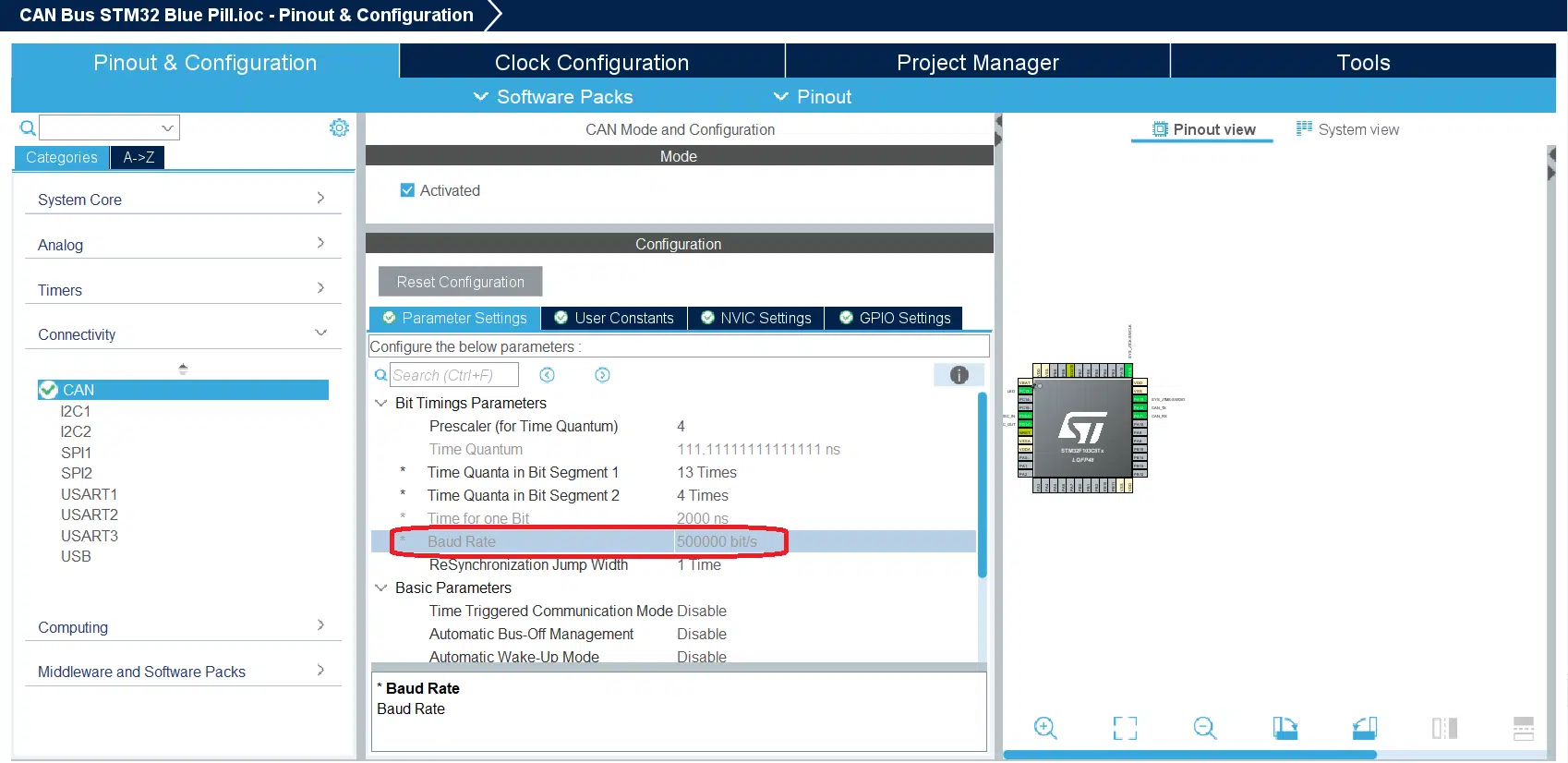
Task: Switch to Pinout view
Action: (1203, 129)
